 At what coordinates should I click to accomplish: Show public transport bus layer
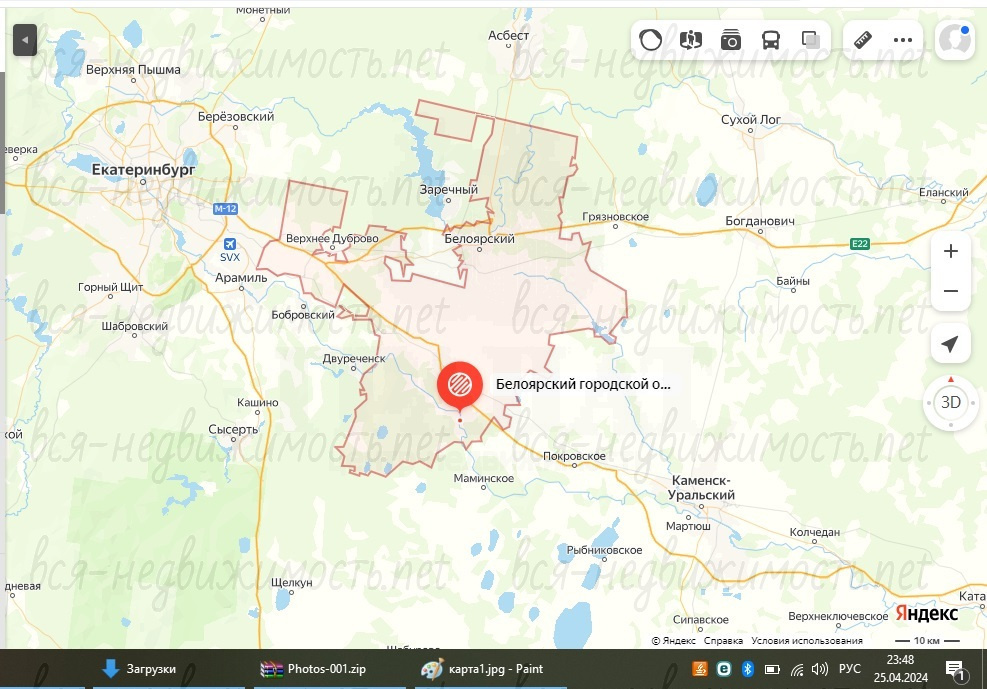click(771, 40)
